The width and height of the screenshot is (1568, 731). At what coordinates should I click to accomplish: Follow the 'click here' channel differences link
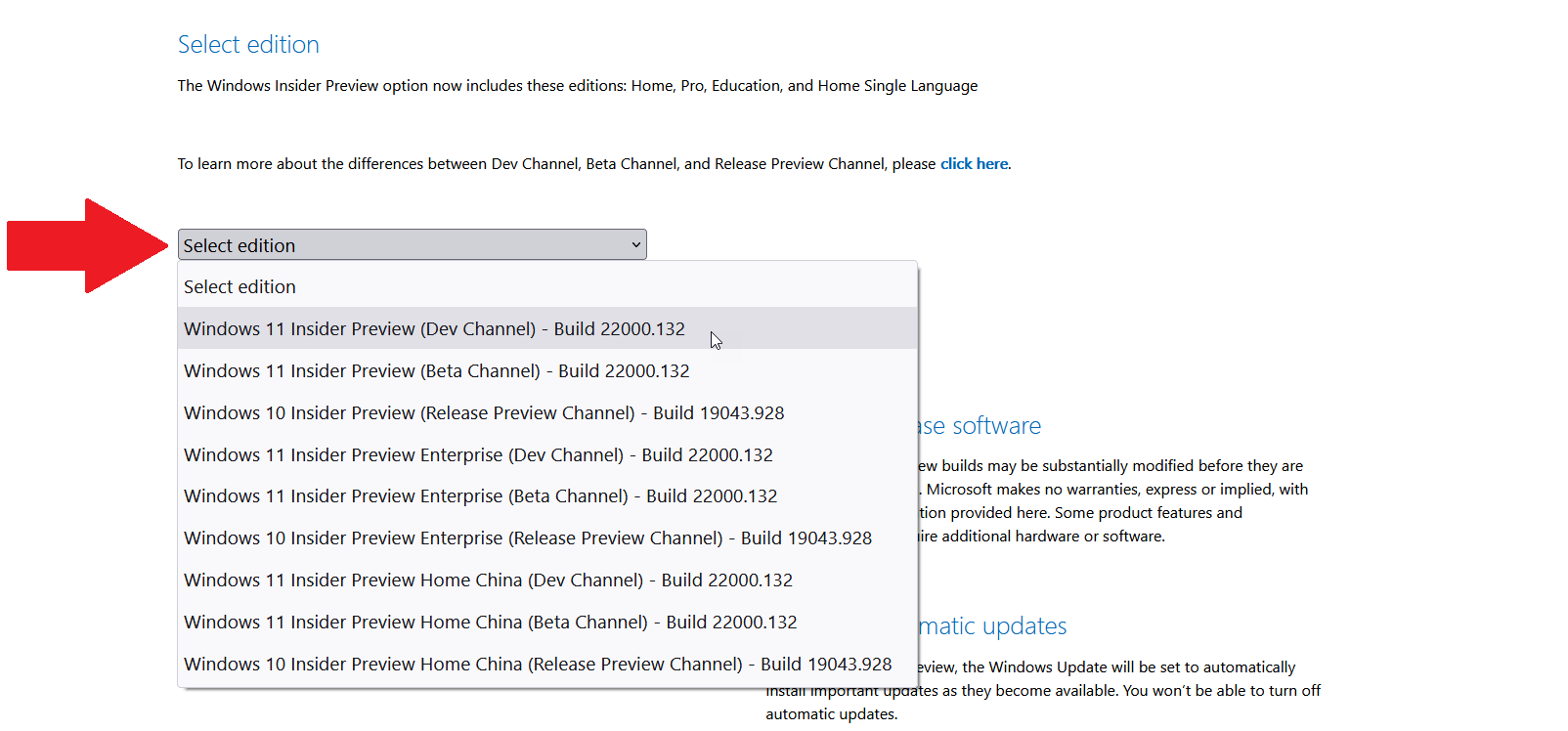974,163
